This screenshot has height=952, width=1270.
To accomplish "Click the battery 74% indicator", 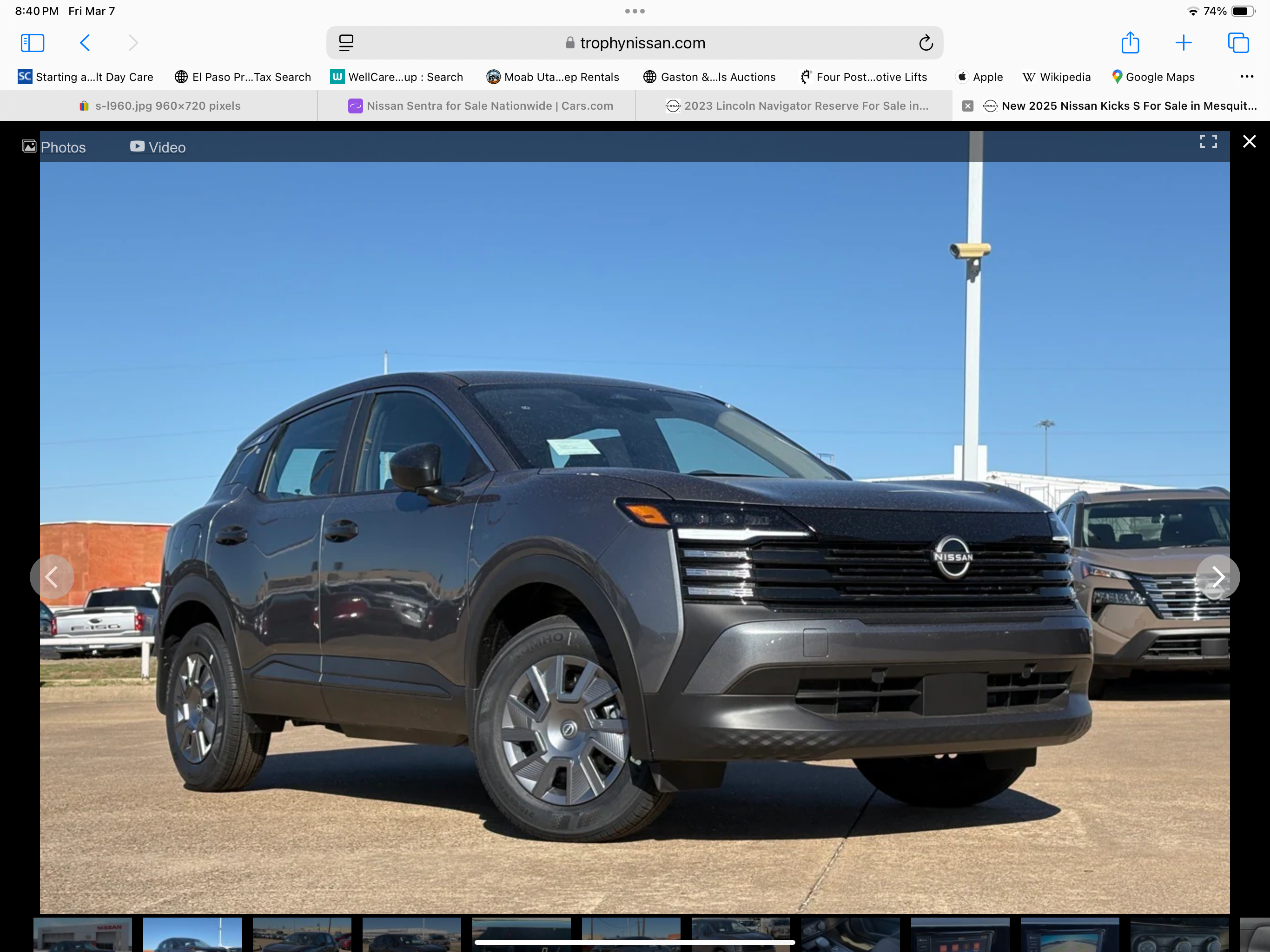I will [1230, 11].
